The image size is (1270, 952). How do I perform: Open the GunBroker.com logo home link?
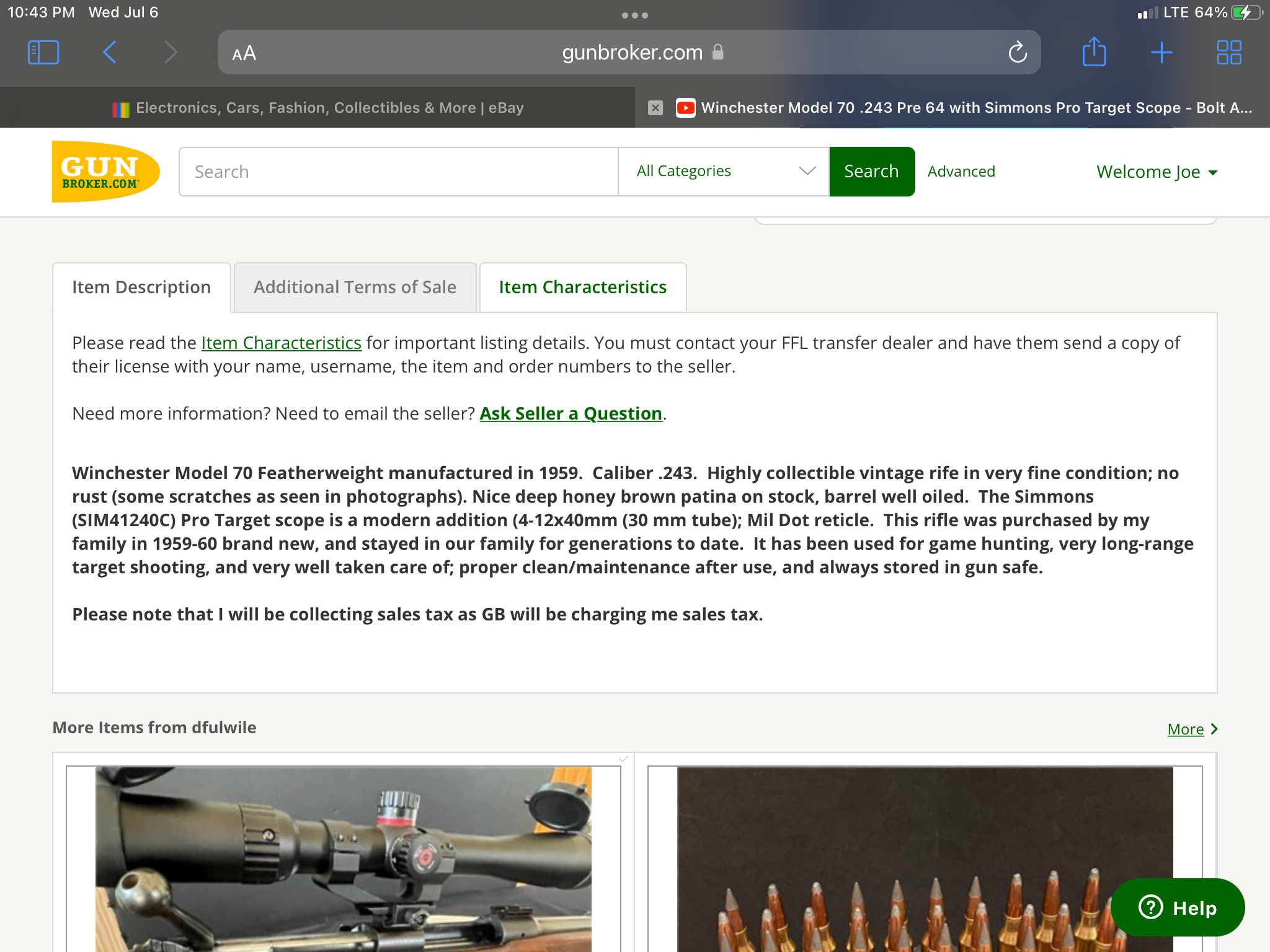tap(105, 172)
